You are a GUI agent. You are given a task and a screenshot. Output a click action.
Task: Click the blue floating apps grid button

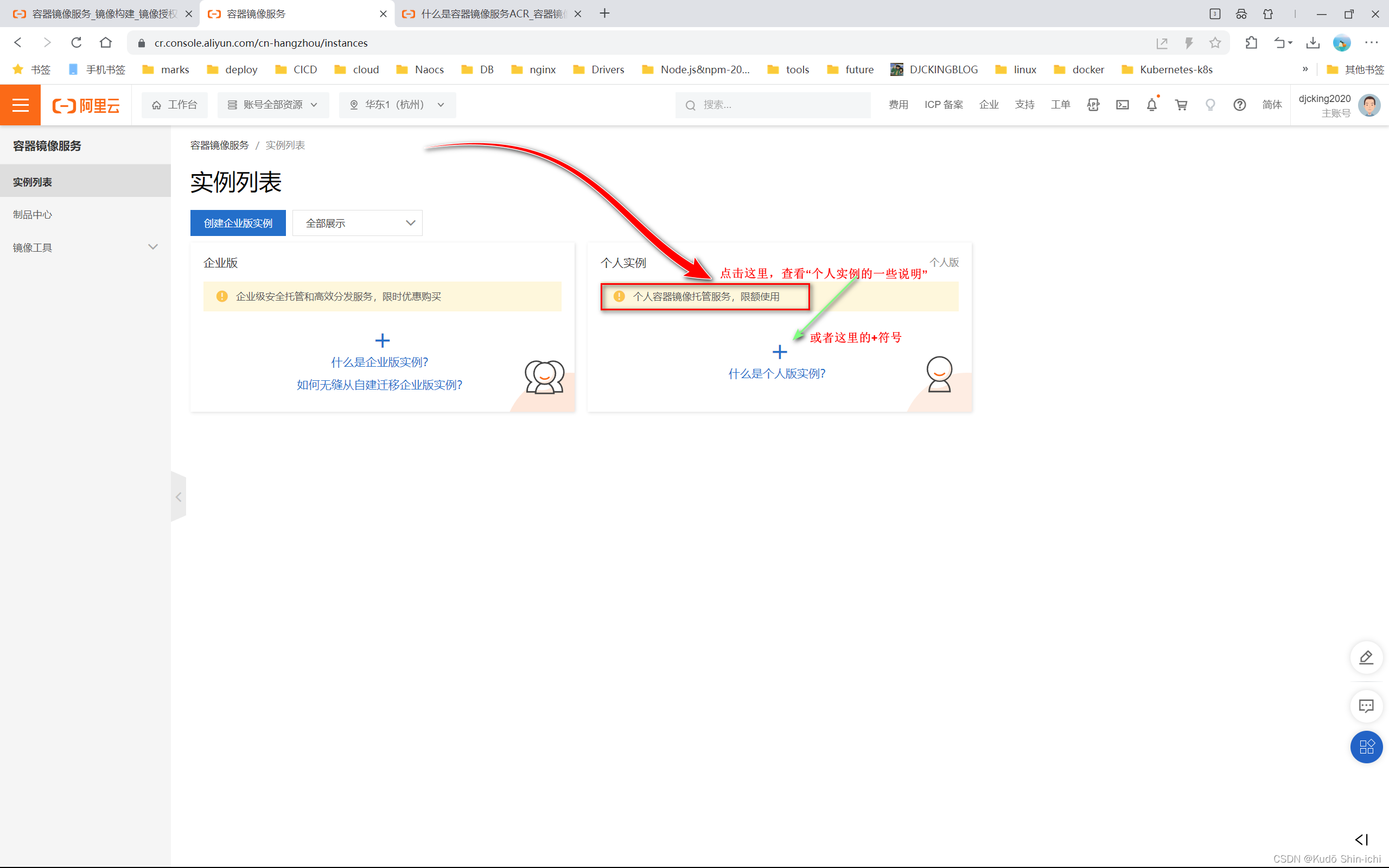(x=1366, y=747)
